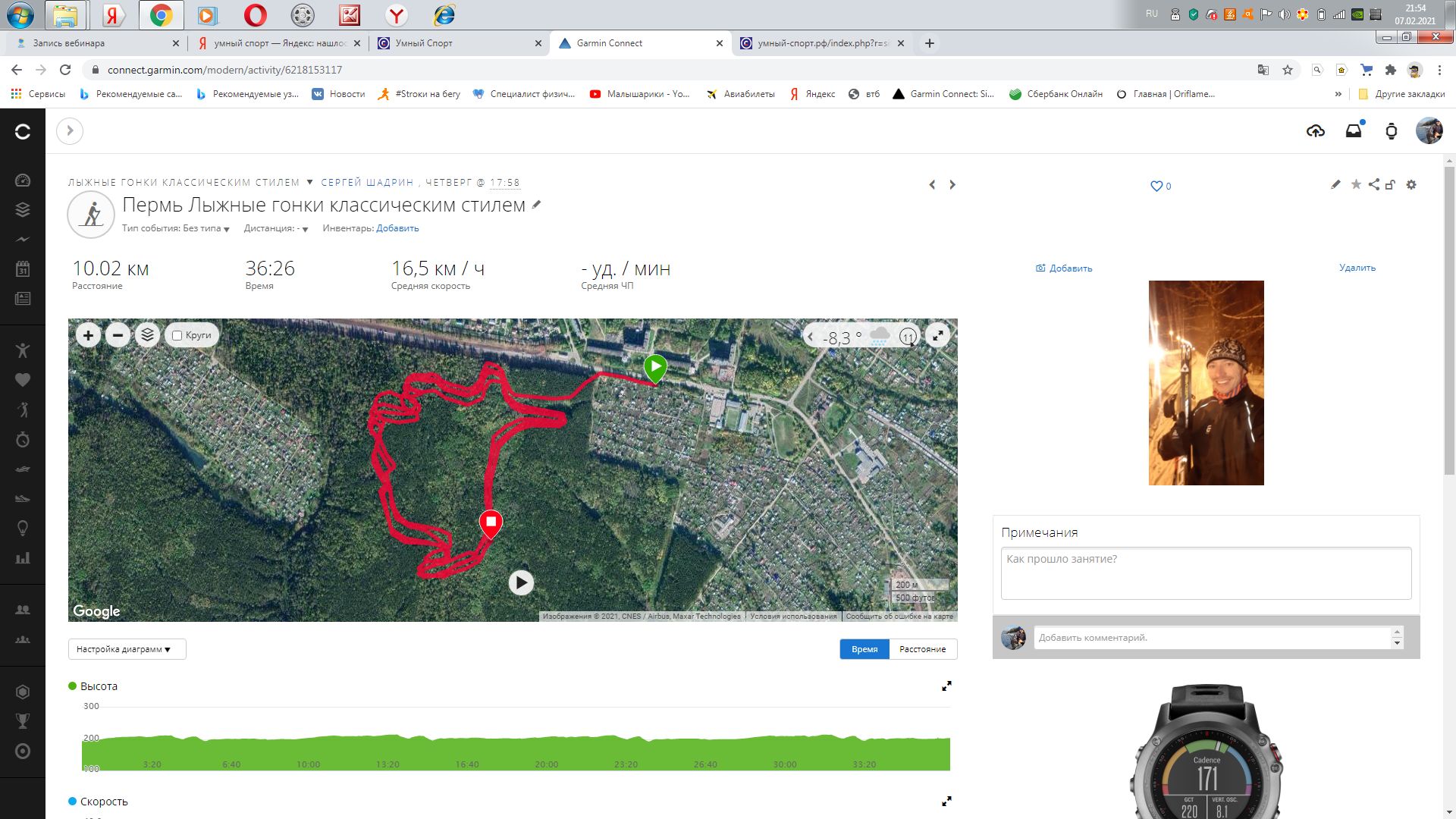Switch the chart axis to Расстояние

tap(922, 649)
